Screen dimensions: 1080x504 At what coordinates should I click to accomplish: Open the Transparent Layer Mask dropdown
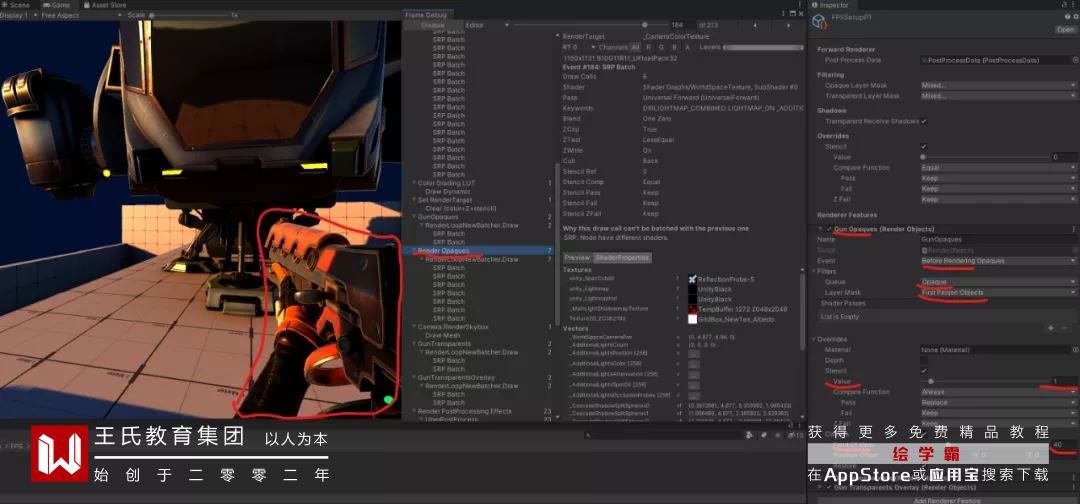coord(998,96)
